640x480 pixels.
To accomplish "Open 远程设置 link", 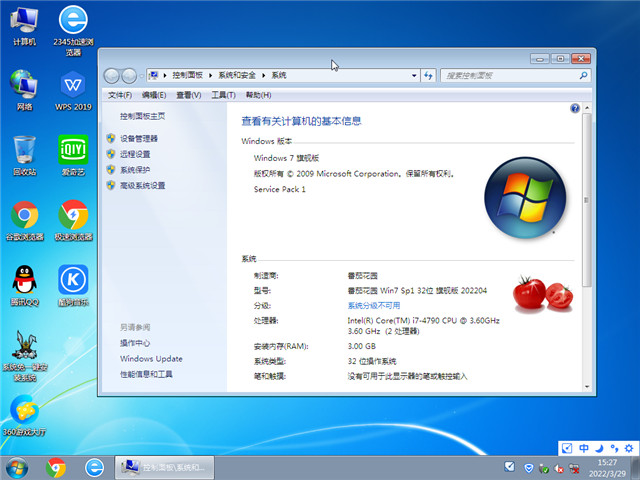I will tap(135, 154).
